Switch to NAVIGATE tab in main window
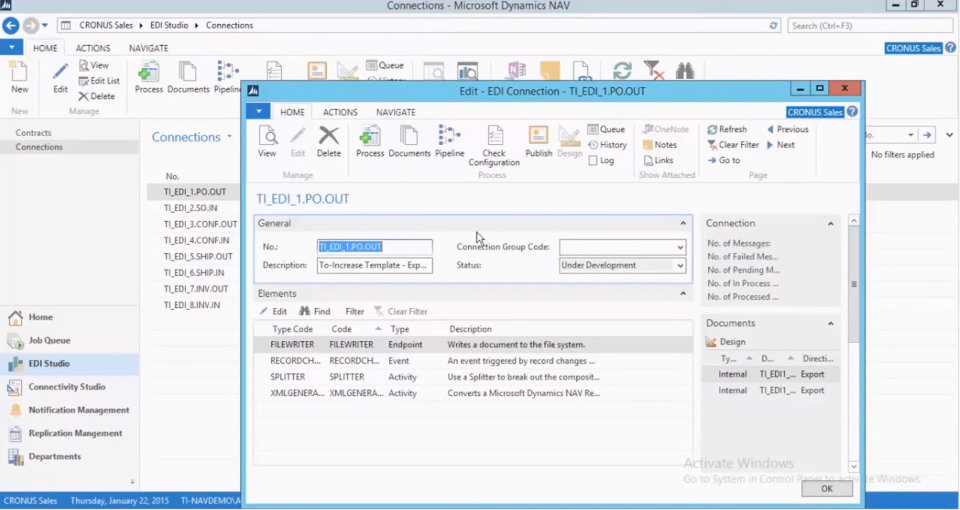Screen dimensions: 960x510 [148, 48]
